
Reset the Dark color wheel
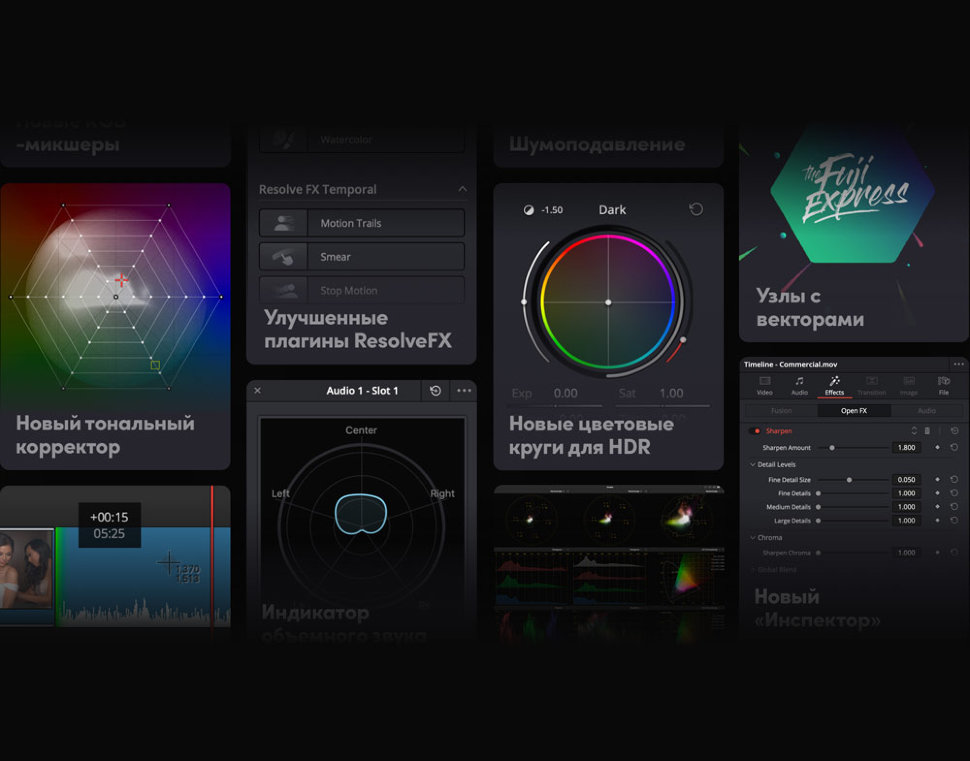coord(696,209)
